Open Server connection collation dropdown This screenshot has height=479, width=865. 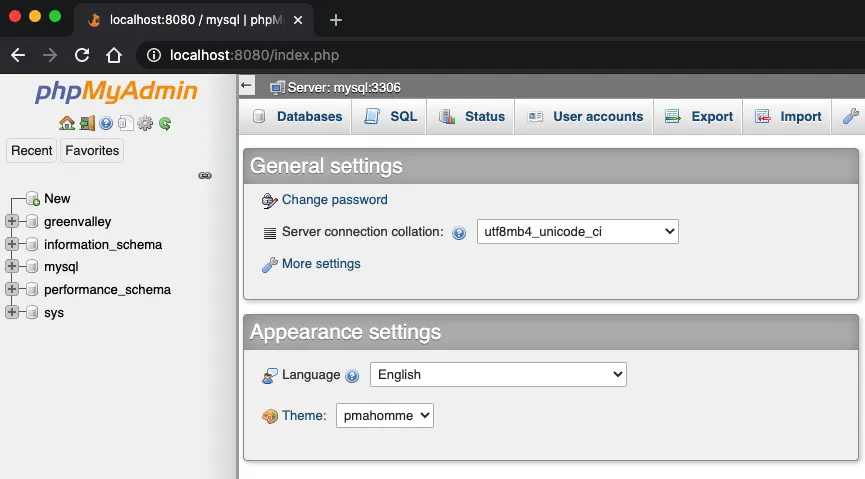click(577, 232)
